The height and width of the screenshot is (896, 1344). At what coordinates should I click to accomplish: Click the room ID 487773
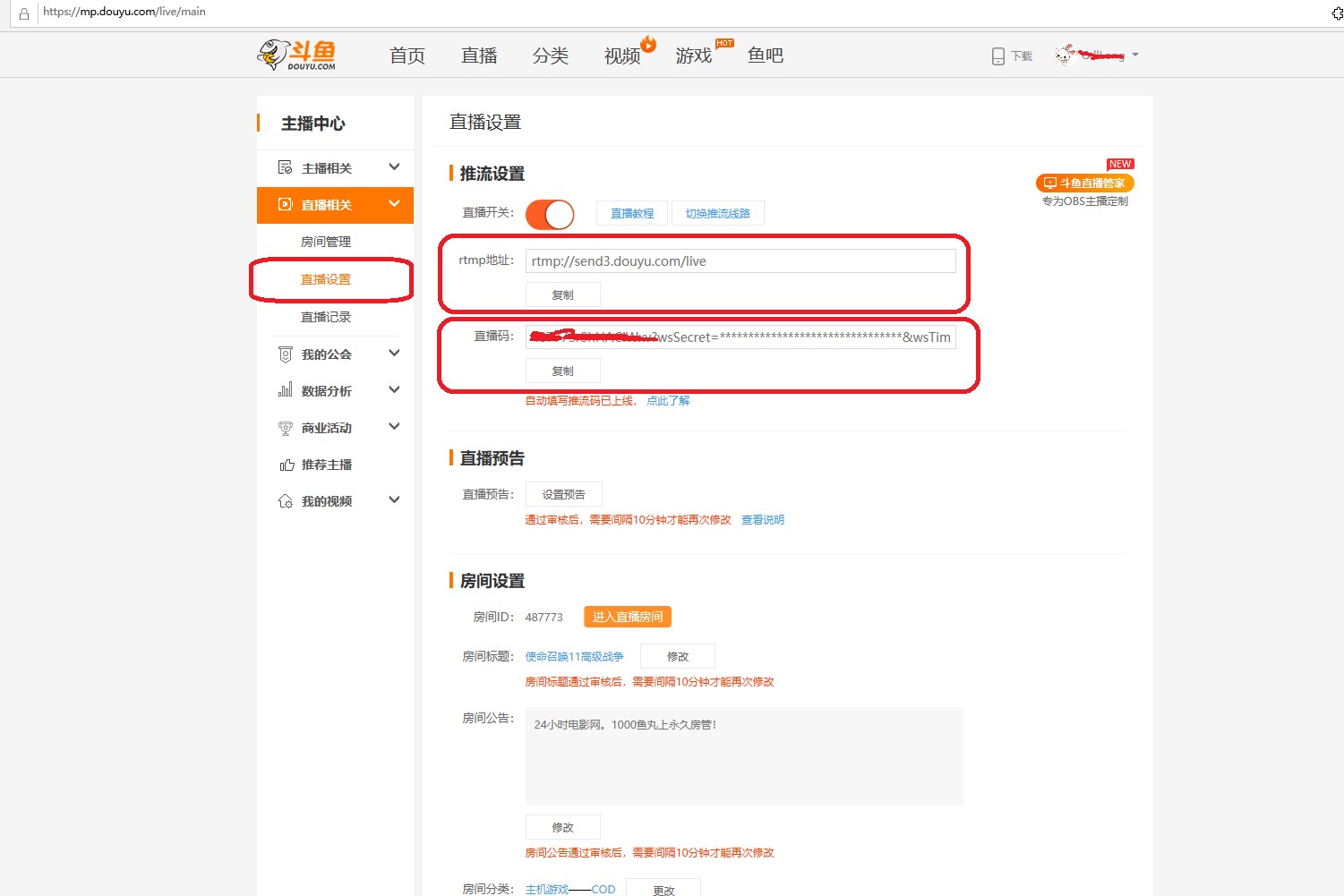[544, 618]
